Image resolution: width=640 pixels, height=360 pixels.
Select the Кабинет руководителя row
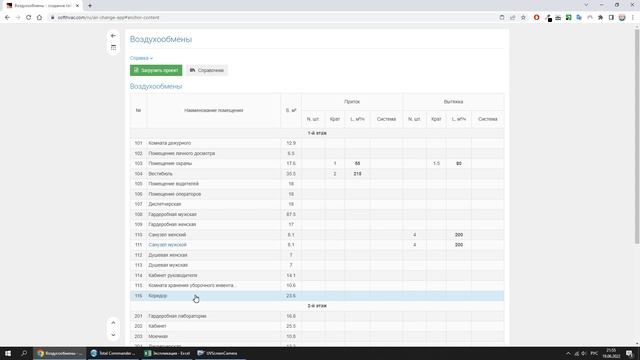(x=317, y=276)
